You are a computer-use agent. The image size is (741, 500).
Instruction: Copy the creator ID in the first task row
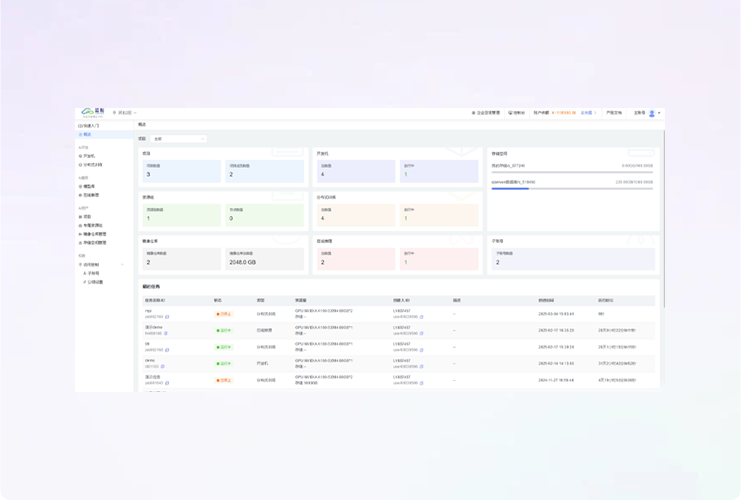pos(422,317)
